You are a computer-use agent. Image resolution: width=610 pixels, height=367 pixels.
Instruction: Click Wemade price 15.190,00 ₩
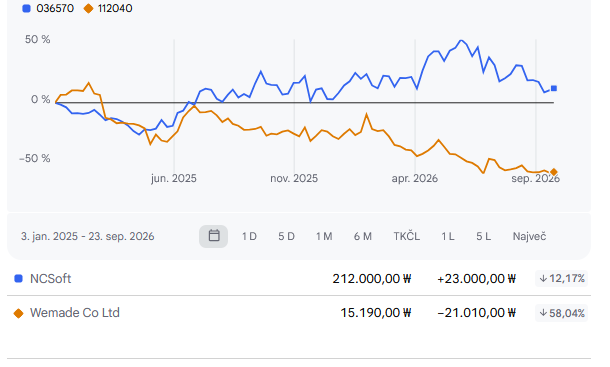point(375,313)
